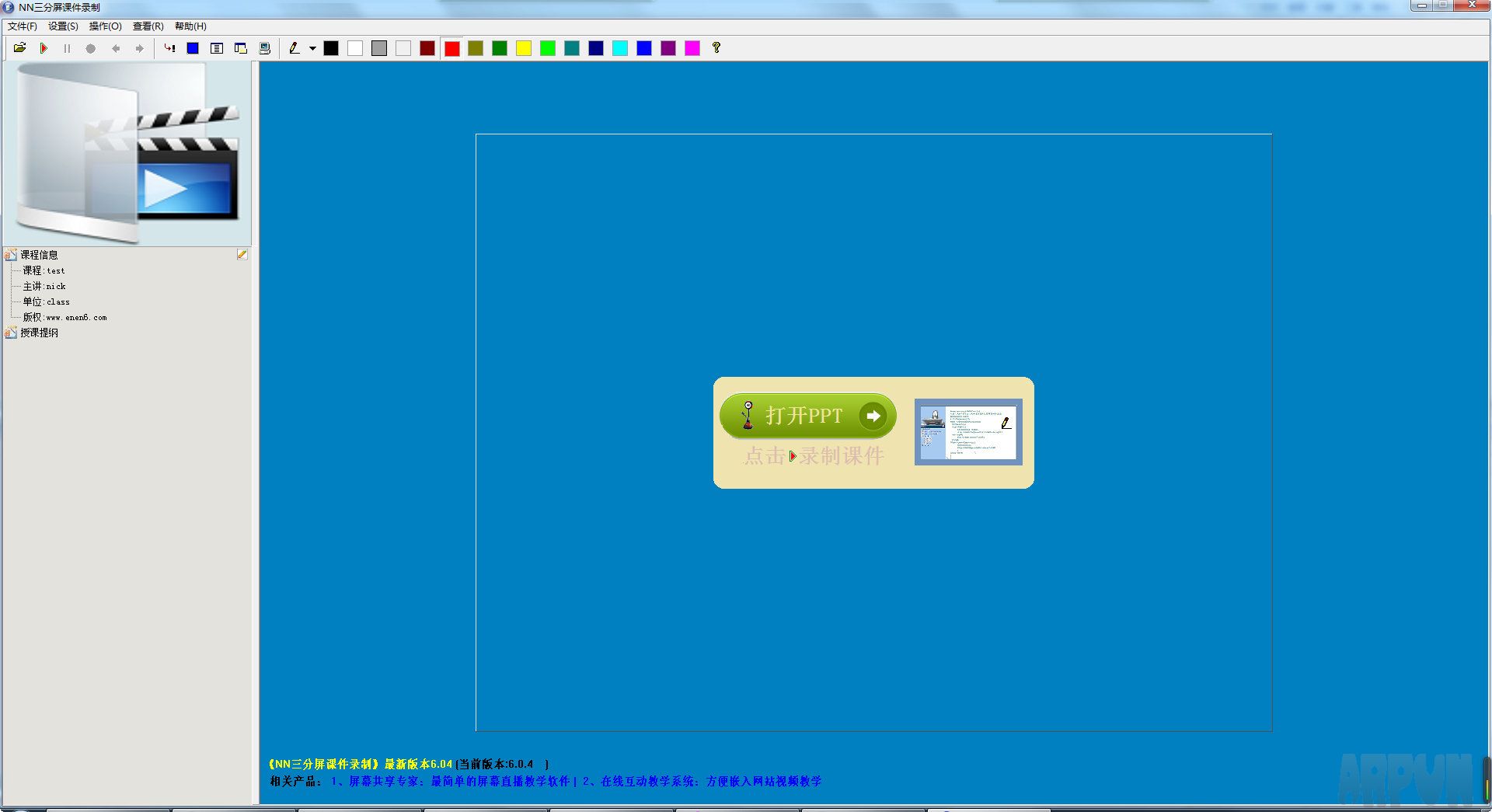Image resolution: width=1492 pixels, height=812 pixels.
Task: Choose the olive color swatch
Action: pos(476,48)
